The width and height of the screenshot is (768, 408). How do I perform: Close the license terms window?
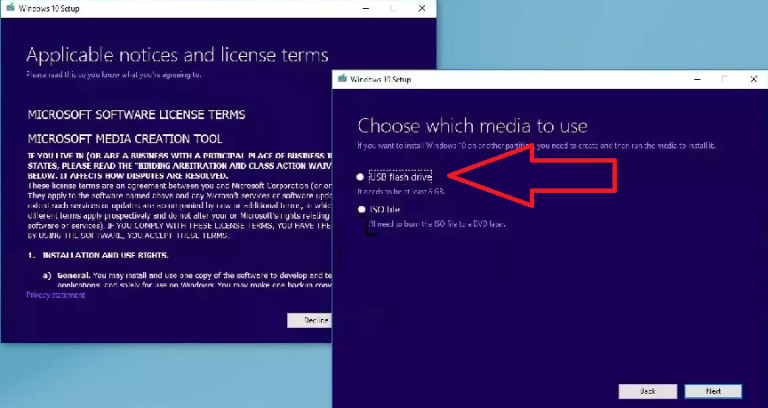click(x=422, y=8)
